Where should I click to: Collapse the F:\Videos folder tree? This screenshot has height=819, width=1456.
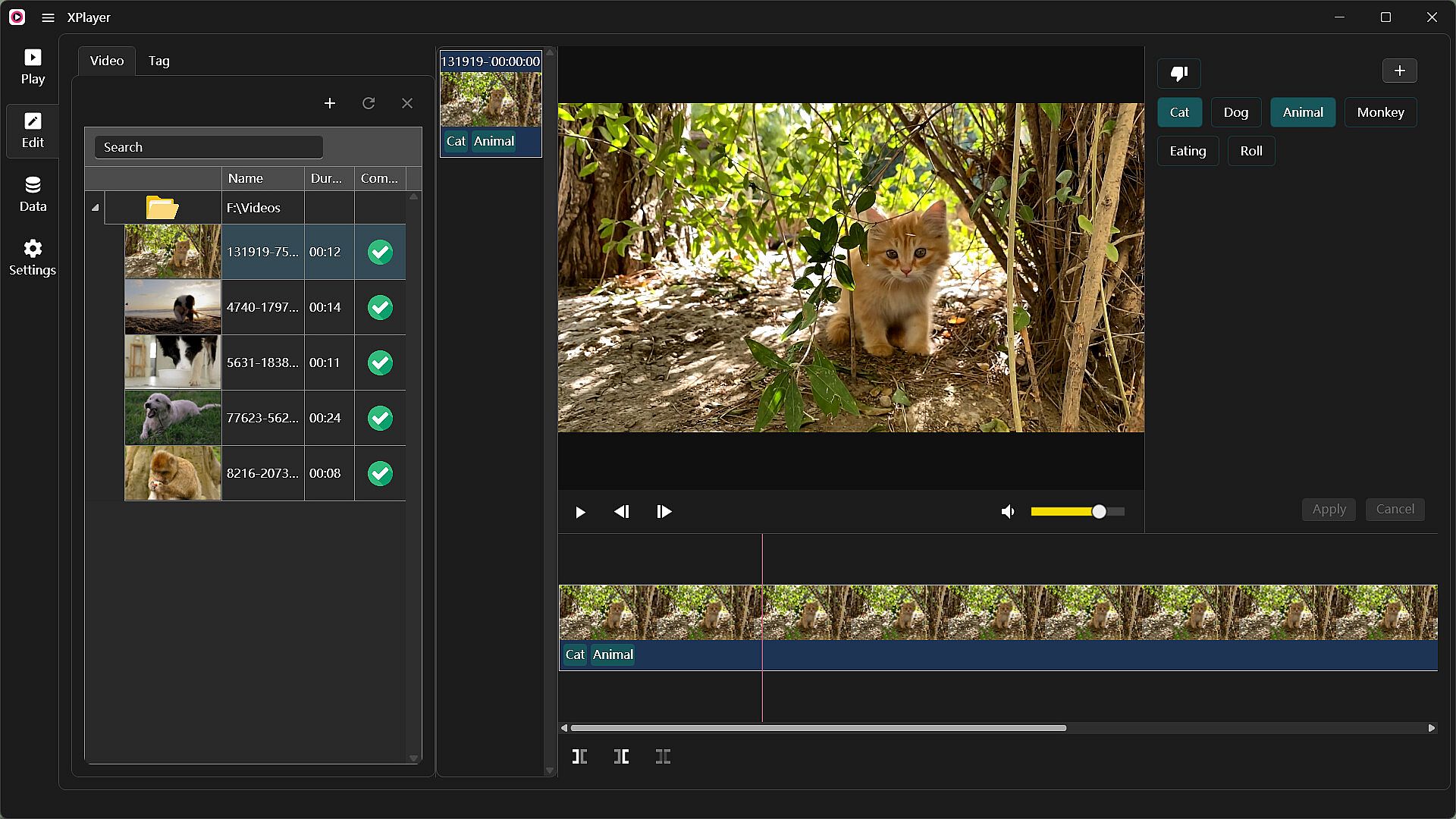point(96,208)
